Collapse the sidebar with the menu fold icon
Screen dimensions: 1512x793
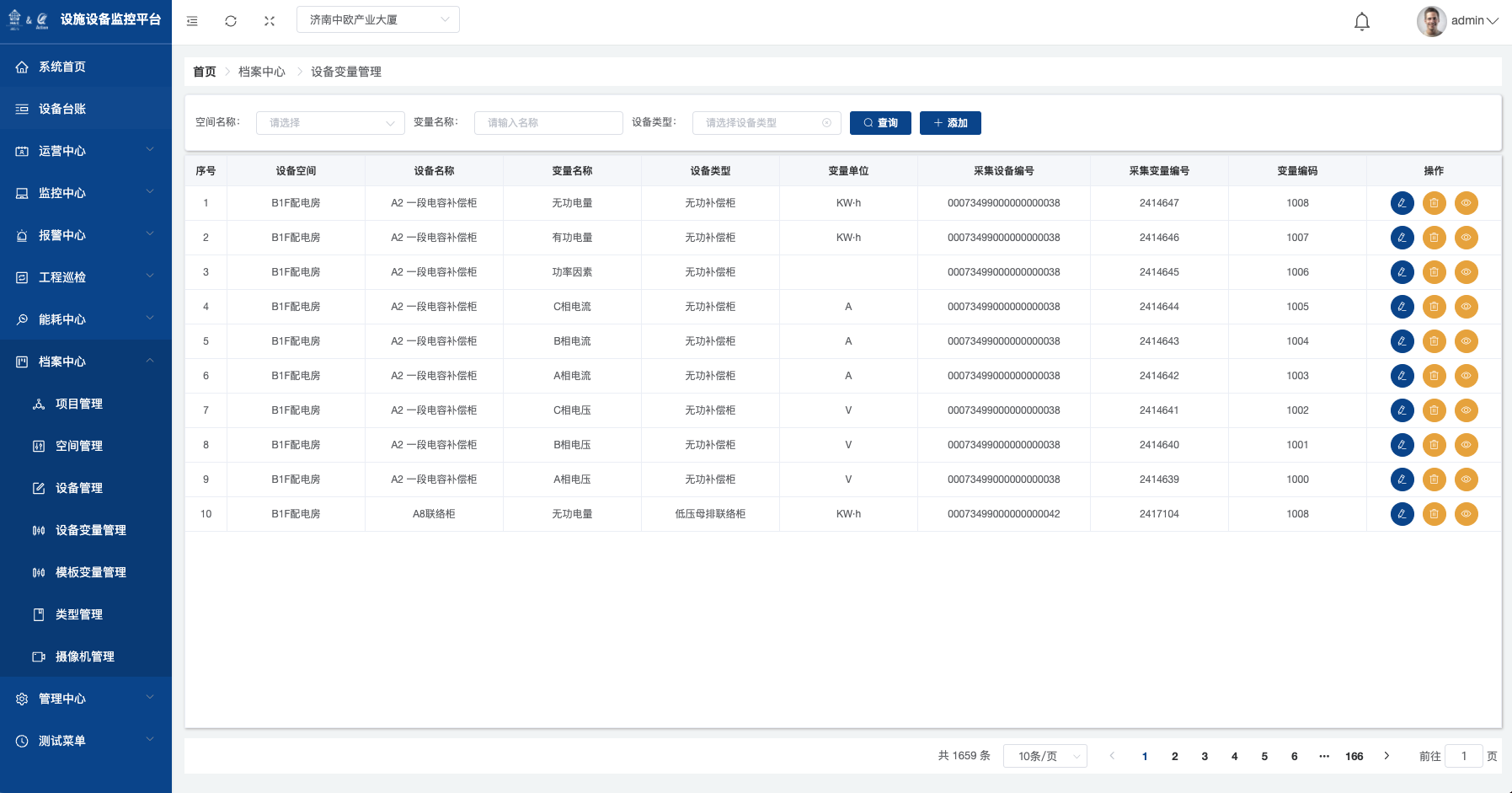point(192,21)
